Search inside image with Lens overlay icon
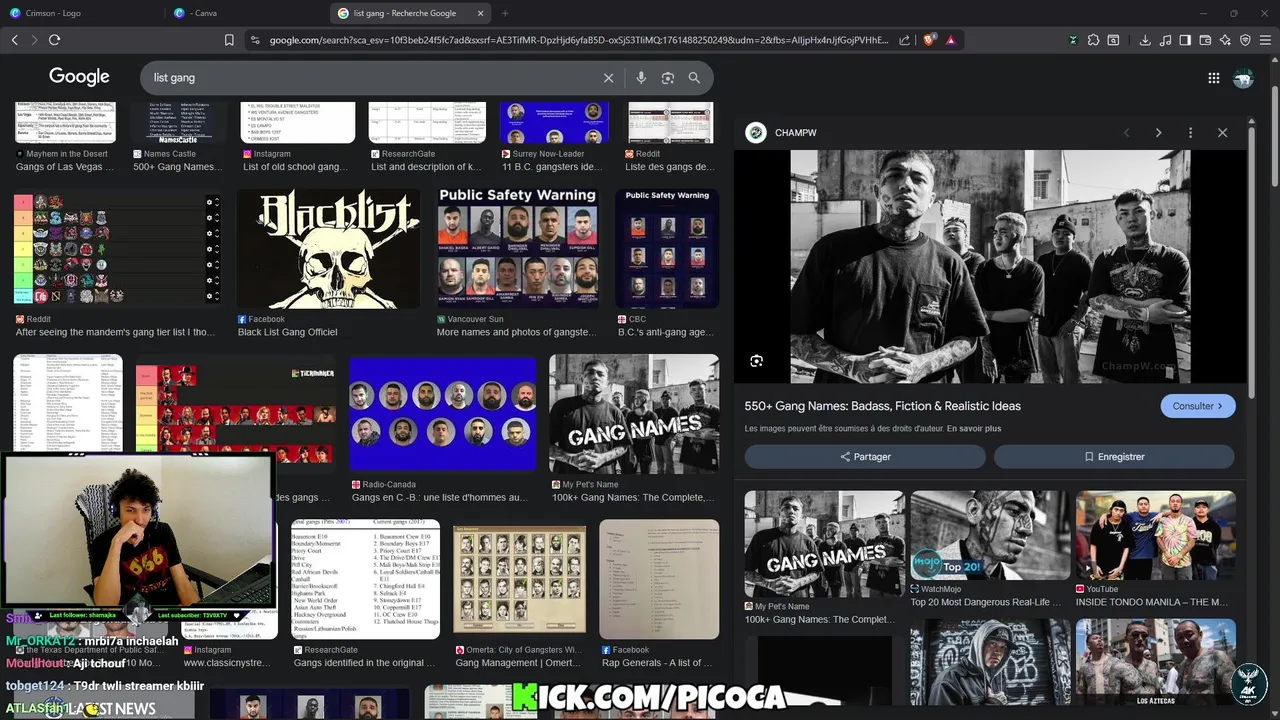Viewport: 1280px width, 720px height. [756, 361]
